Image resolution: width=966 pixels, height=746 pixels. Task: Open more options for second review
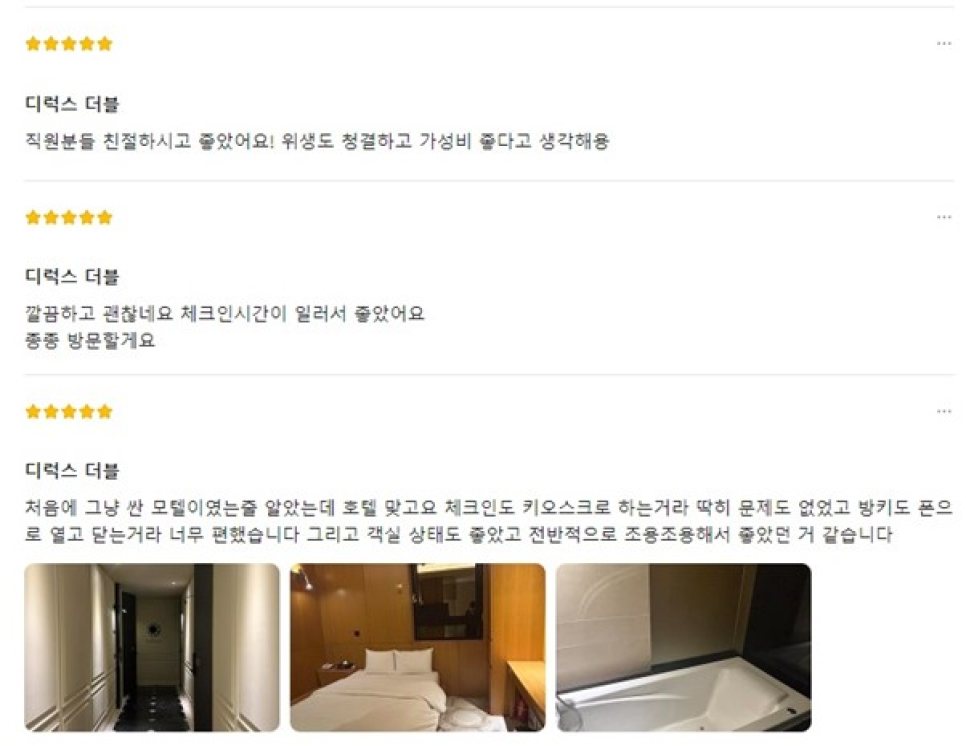click(x=944, y=217)
